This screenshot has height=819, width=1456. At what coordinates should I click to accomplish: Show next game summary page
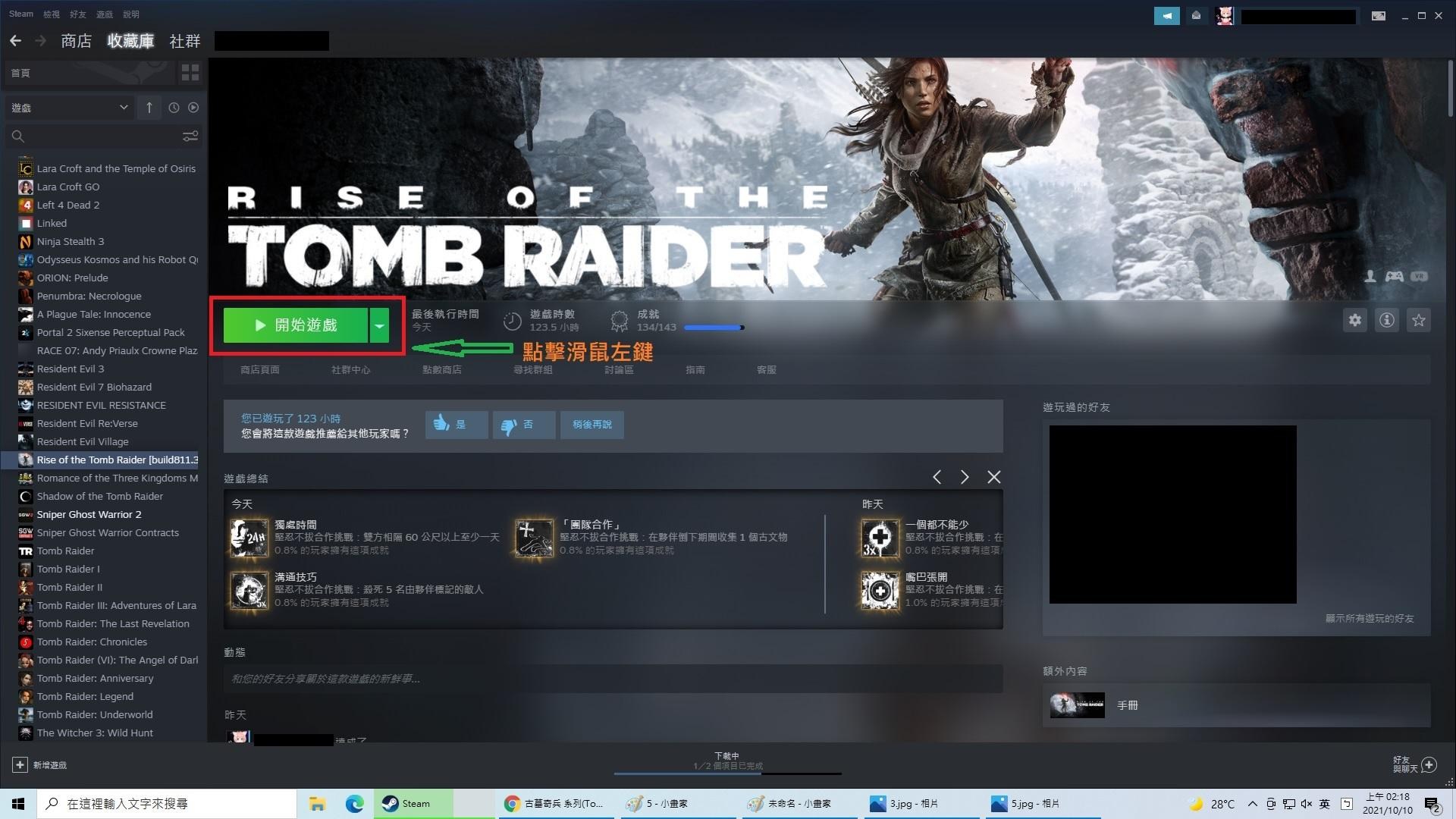click(x=965, y=477)
